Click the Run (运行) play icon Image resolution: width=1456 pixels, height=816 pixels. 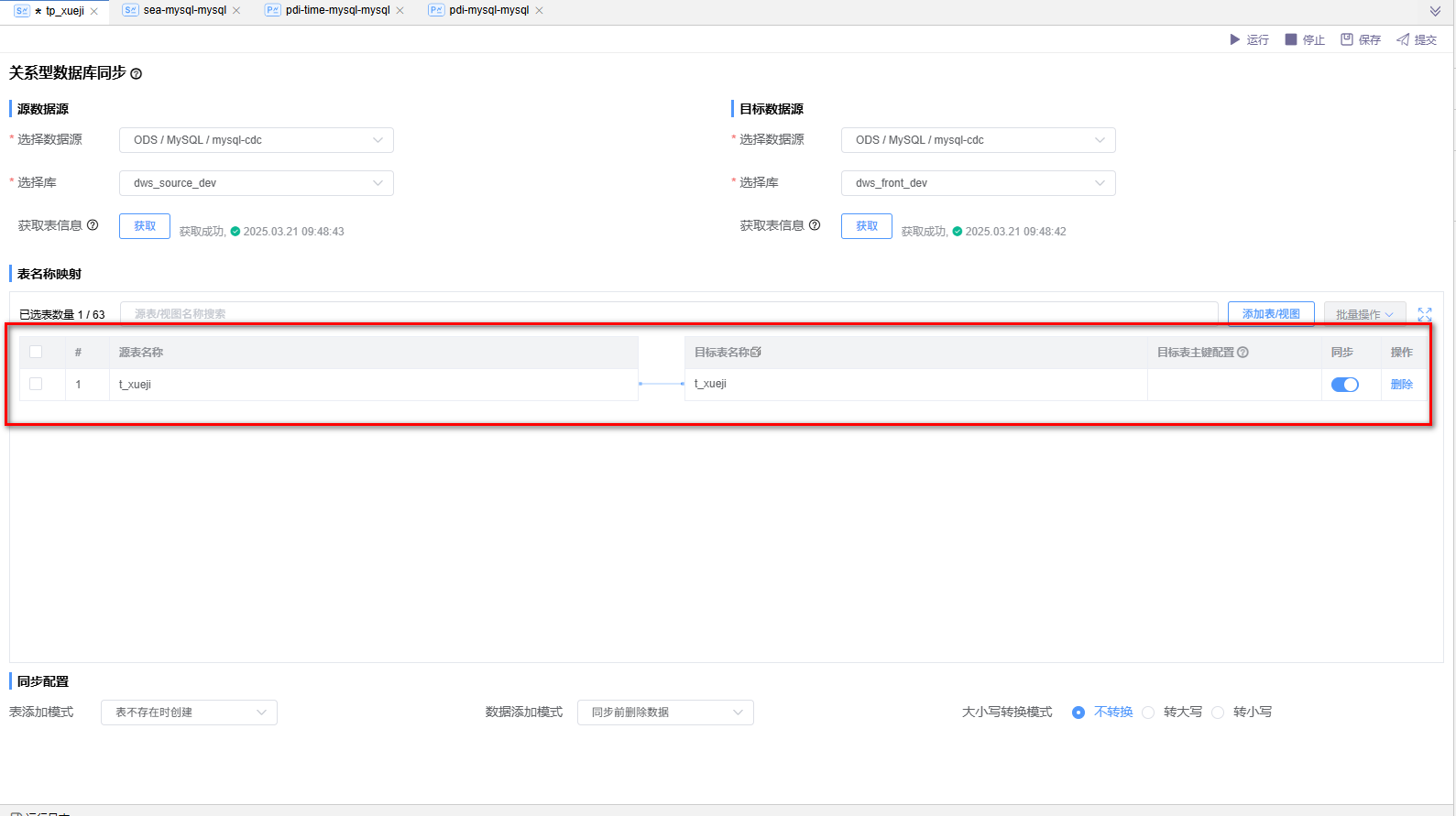pos(1234,39)
